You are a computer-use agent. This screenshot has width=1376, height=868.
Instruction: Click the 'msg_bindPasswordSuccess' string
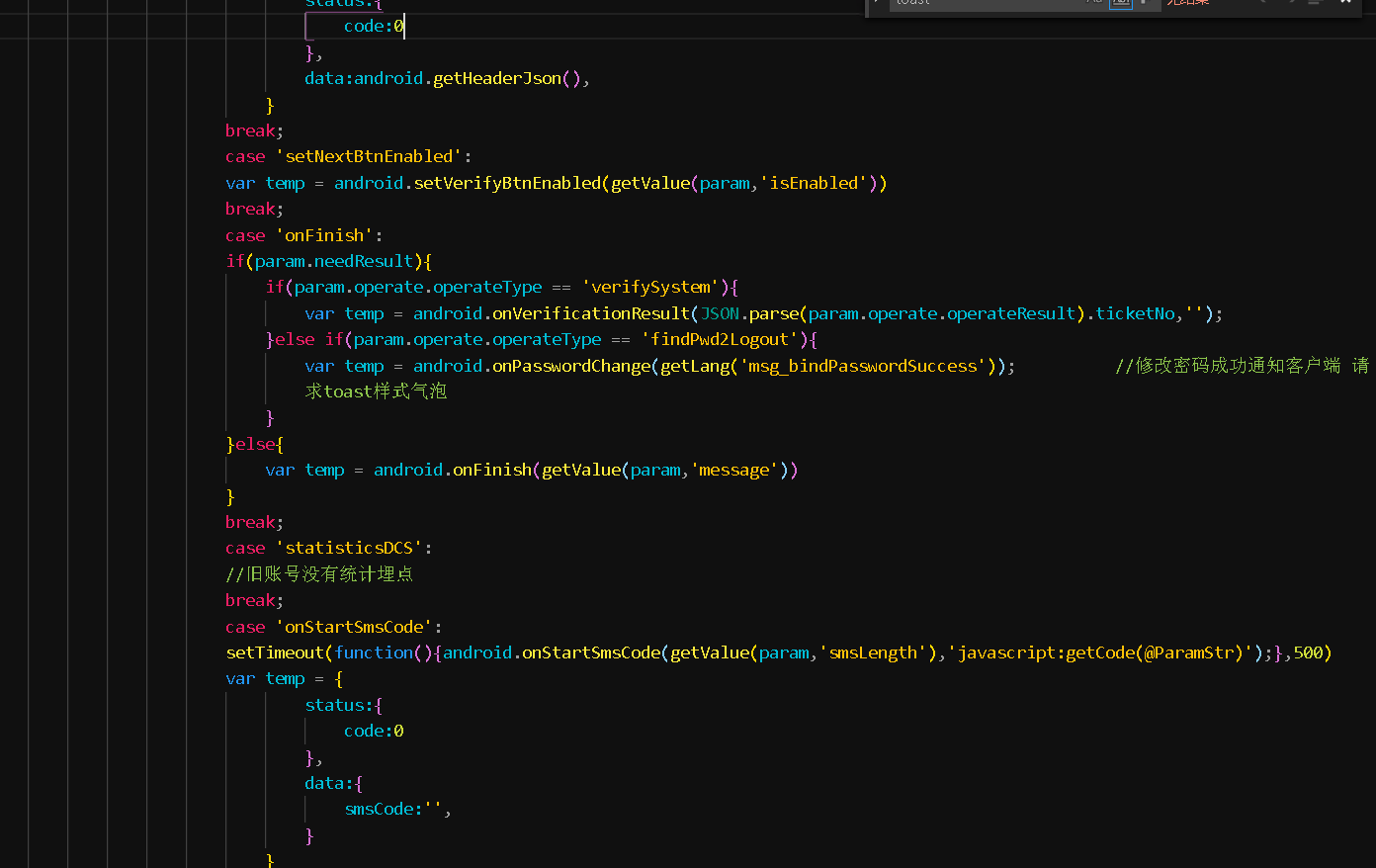click(863, 366)
